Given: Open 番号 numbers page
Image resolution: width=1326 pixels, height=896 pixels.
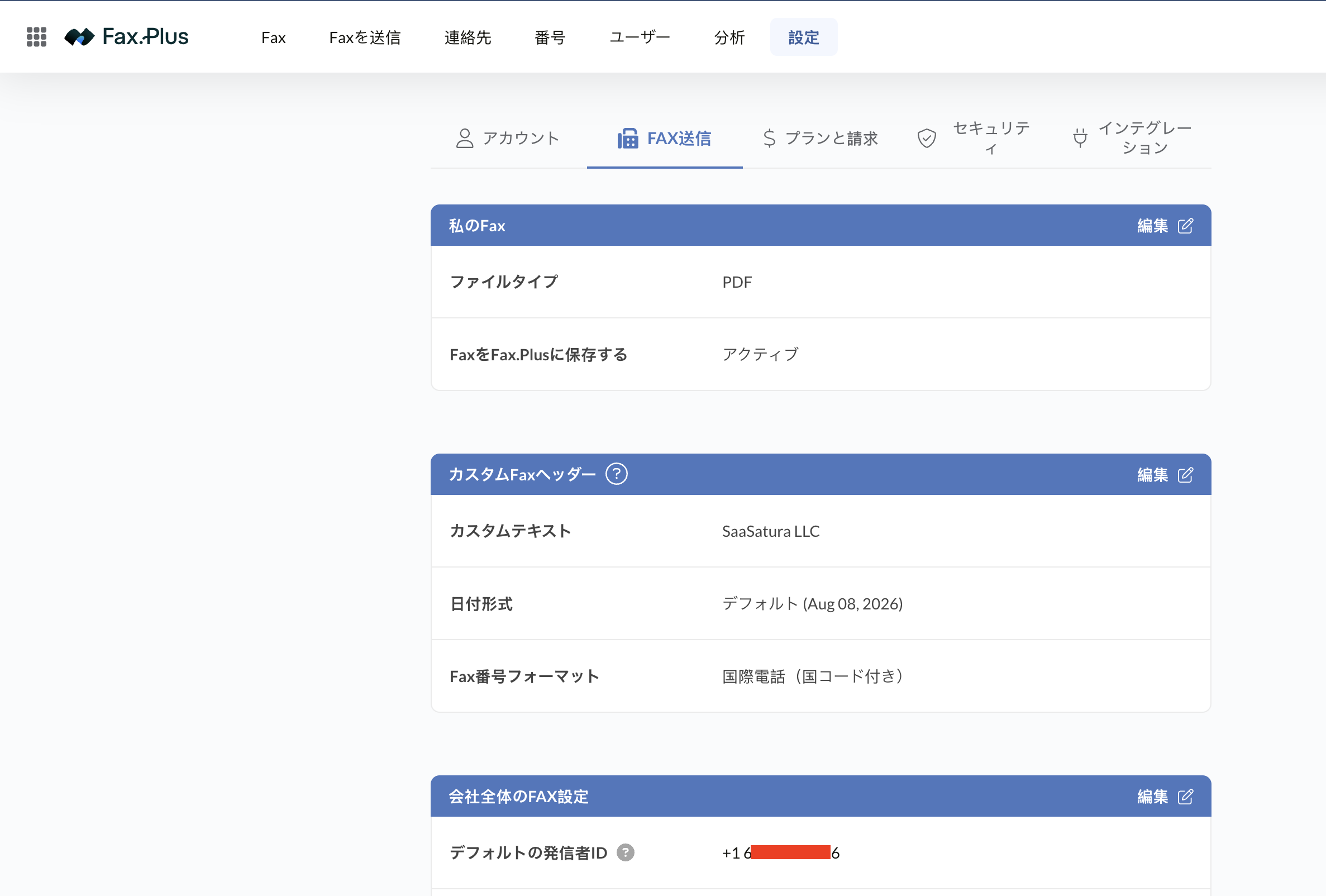Looking at the screenshot, I should click(x=550, y=37).
